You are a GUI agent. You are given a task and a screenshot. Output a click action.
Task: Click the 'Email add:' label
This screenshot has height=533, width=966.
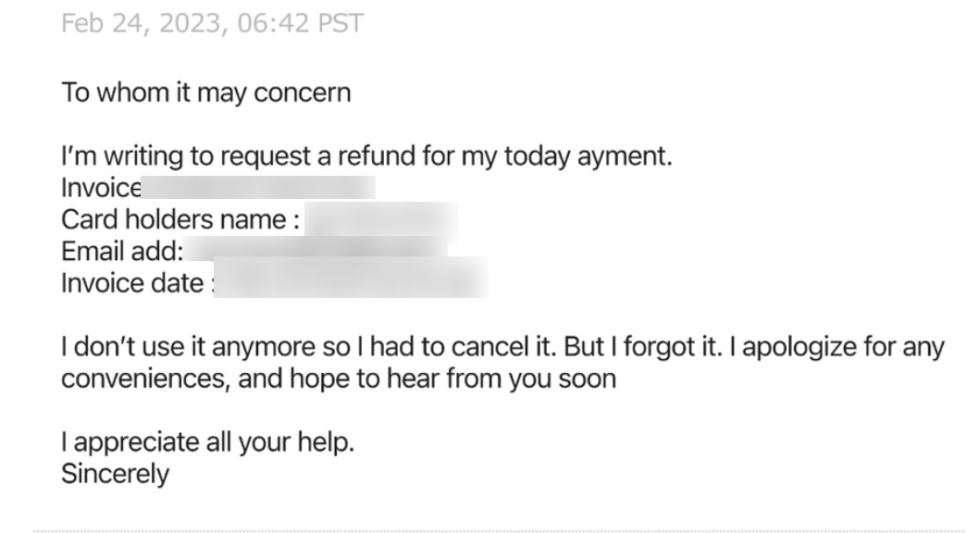pos(122,251)
